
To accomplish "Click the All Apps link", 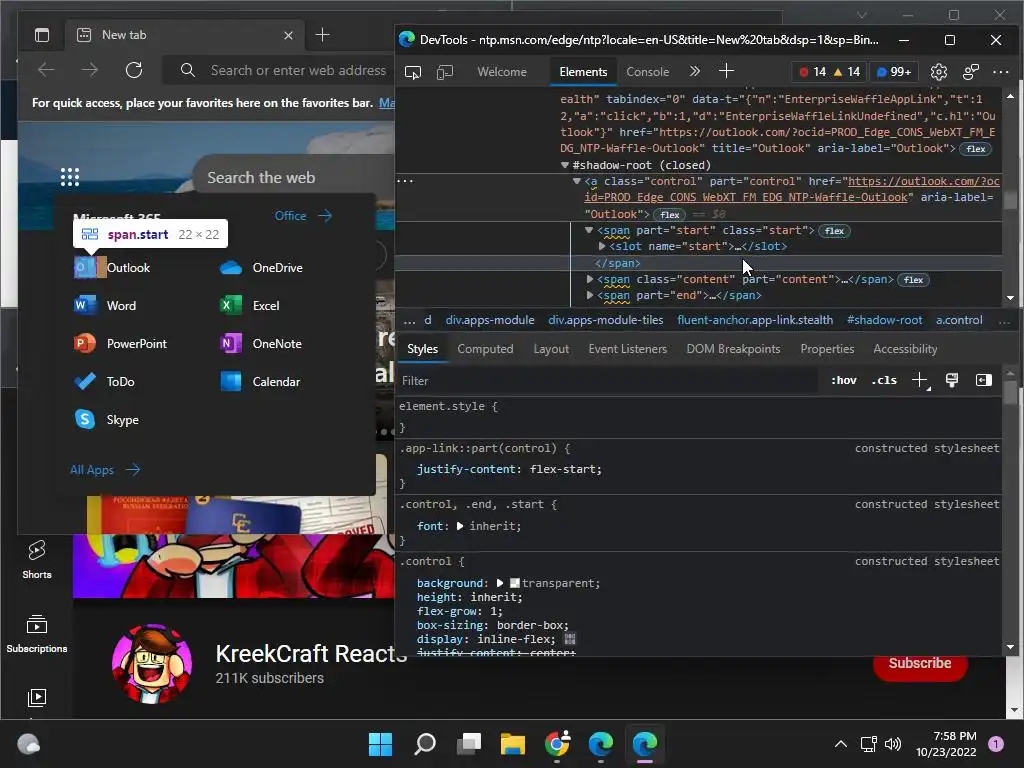I will pyautogui.click(x=105, y=470).
